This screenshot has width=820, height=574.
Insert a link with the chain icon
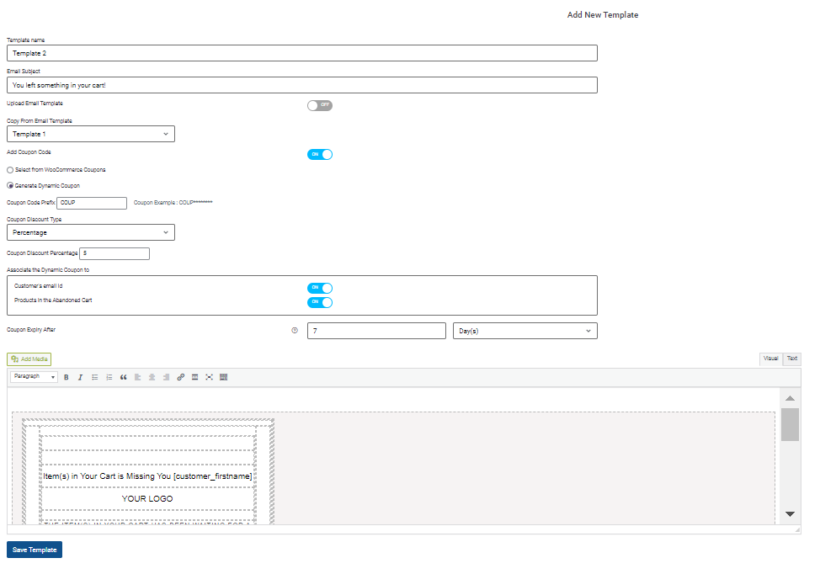(x=180, y=377)
